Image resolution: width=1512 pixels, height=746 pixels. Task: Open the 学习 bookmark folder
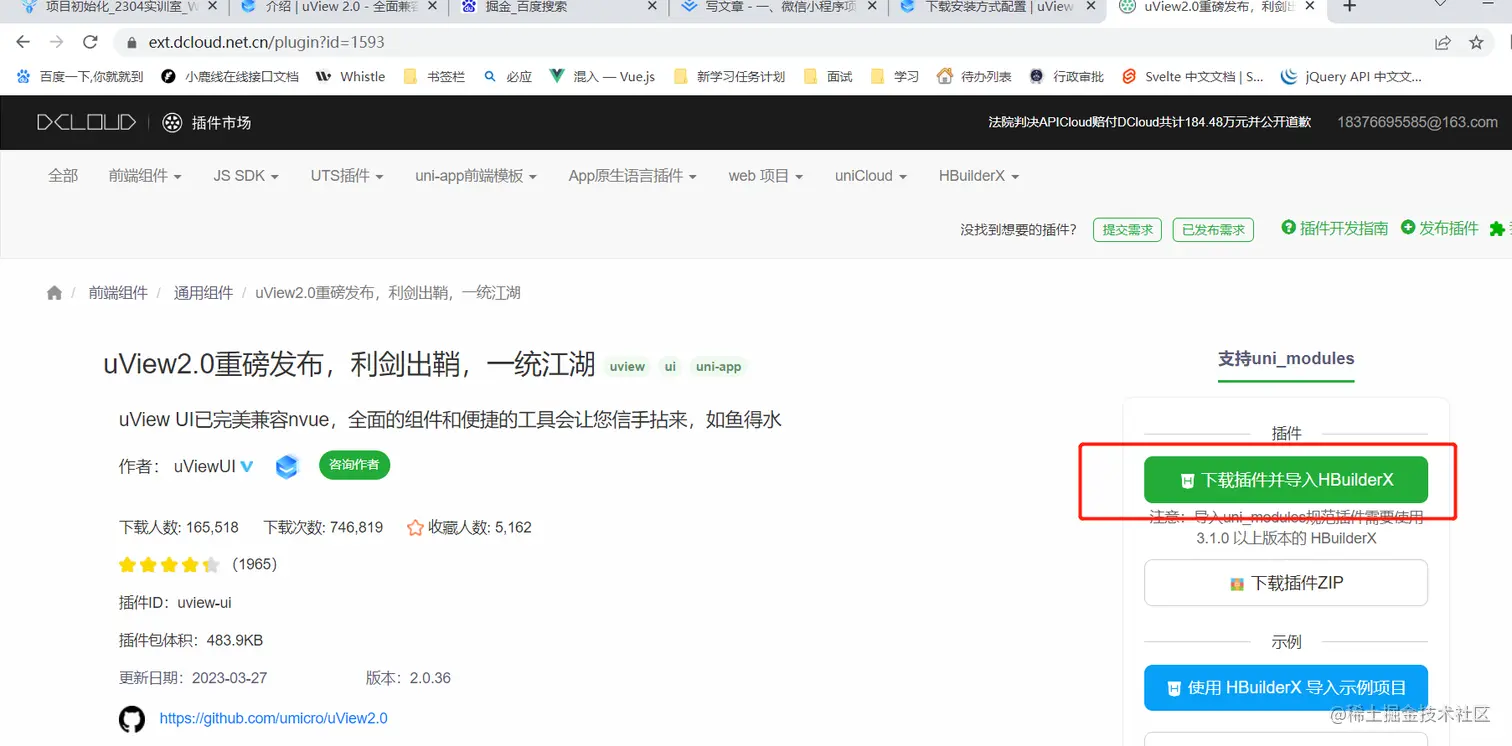click(895, 76)
